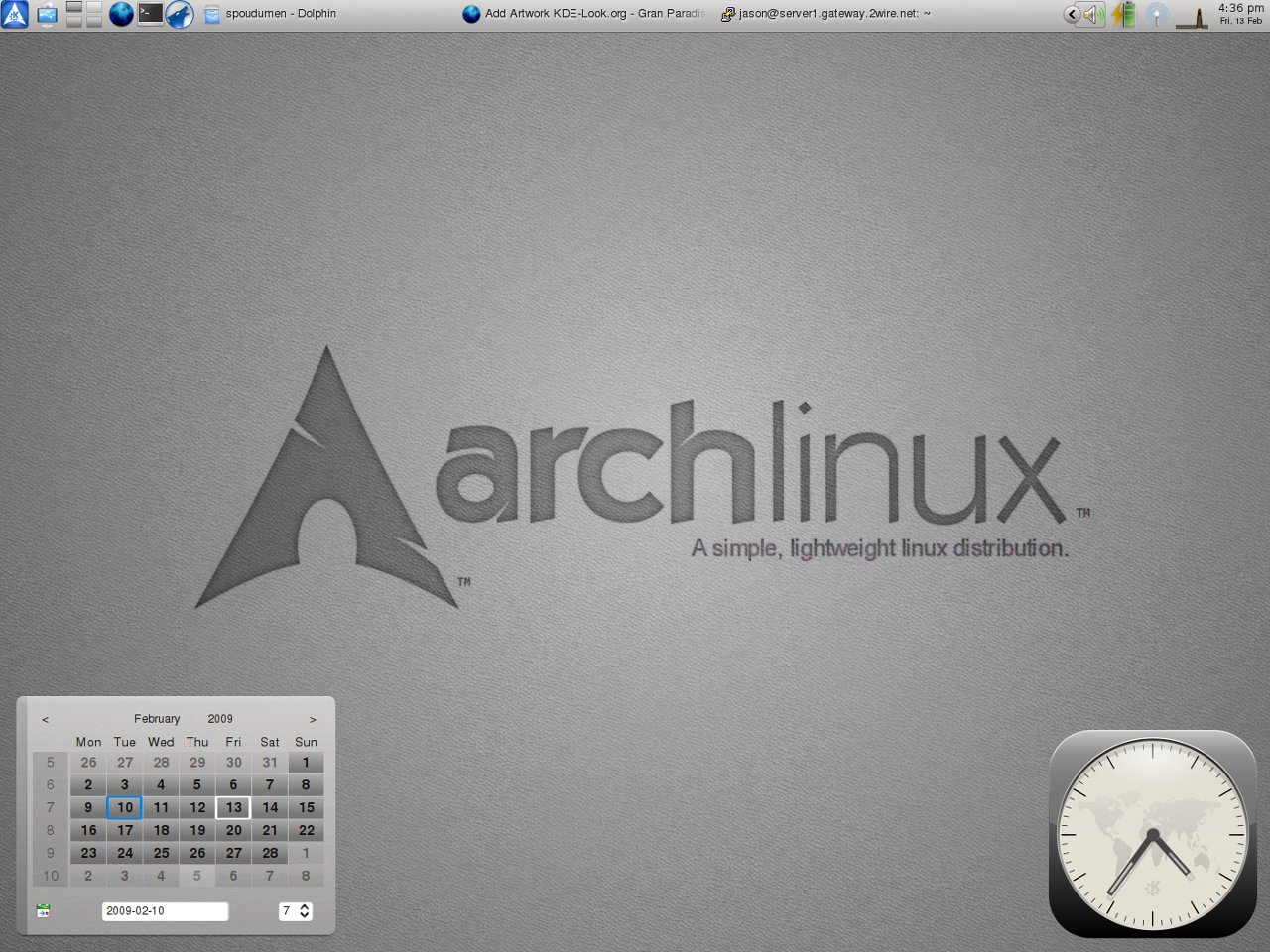Image resolution: width=1270 pixels, height=952 pixels.
Task: Go to next month in calendar
Action: 313,719
